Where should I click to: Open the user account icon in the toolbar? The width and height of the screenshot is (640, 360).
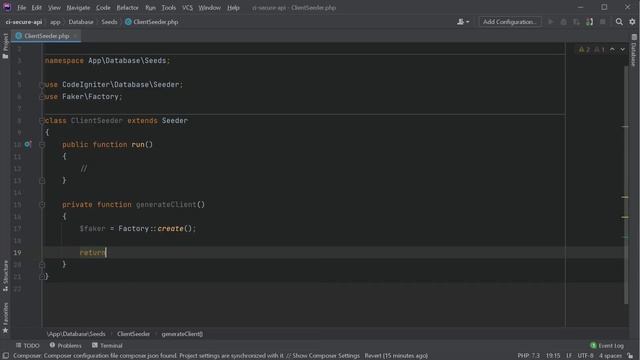point(463,22)
